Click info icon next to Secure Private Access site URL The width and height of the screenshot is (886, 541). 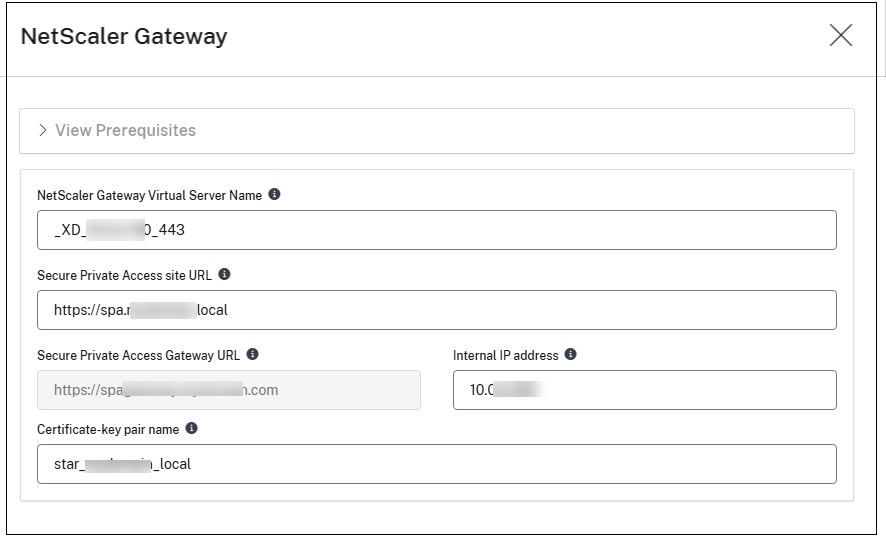(x=224, y=274)
